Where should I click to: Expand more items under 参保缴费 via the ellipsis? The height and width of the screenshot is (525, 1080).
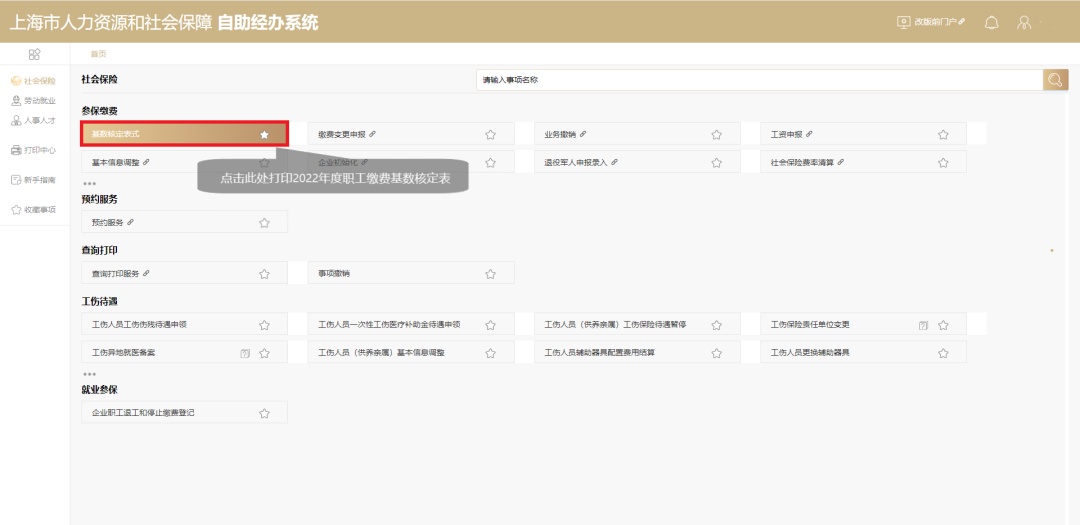(x=89, y=184)
